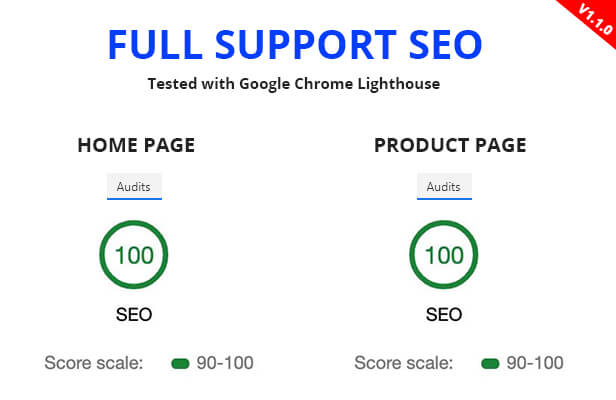This screenshot has width=616, height=400.
Task: Select the green score pill under Product Page
Action: [490, 363]
